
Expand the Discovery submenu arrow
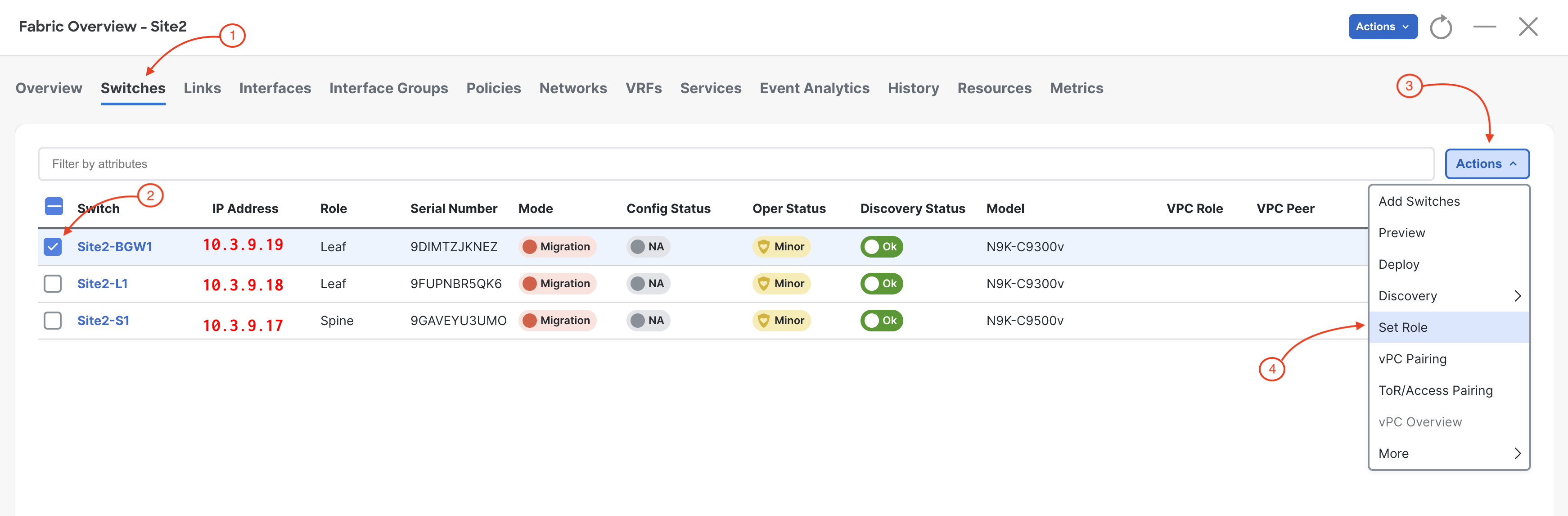(1517, 296)
